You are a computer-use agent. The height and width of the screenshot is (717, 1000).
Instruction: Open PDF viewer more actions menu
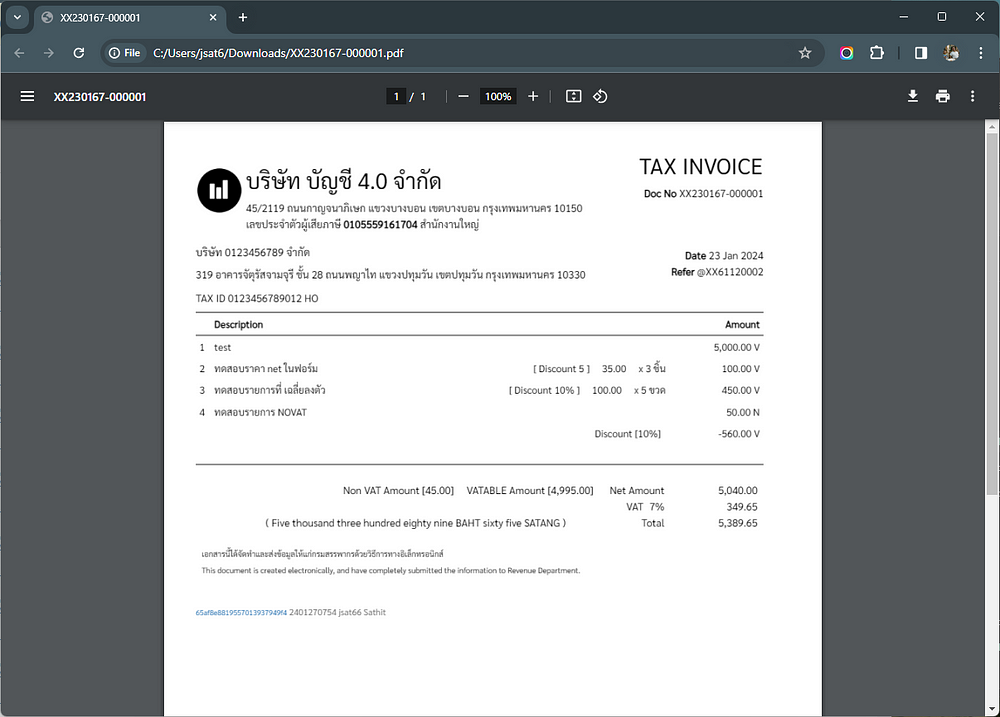pos(972,96)
